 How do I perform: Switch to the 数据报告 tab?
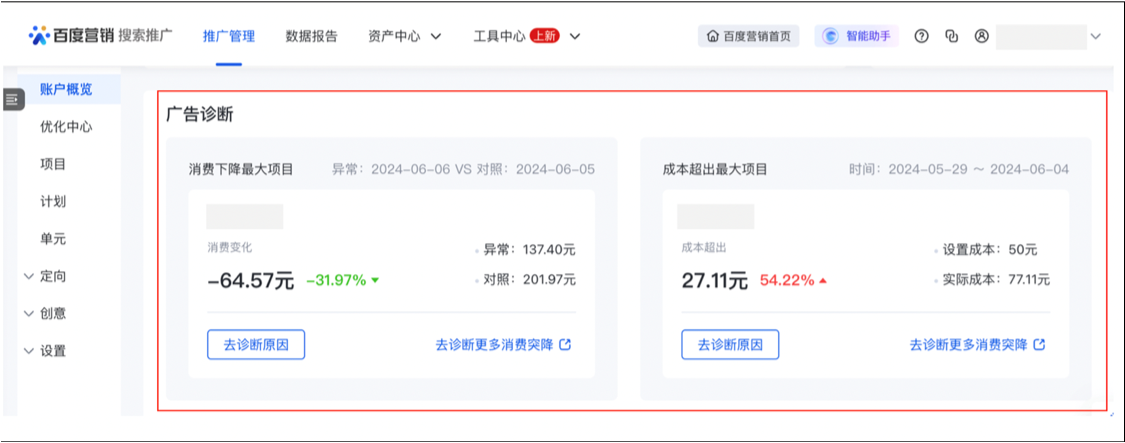(x=311, y=36)
